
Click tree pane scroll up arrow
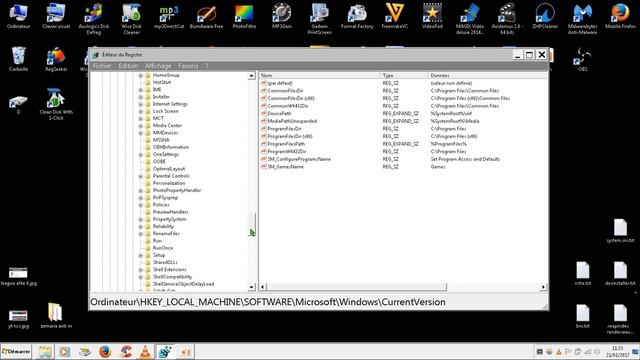coord(251,76)
